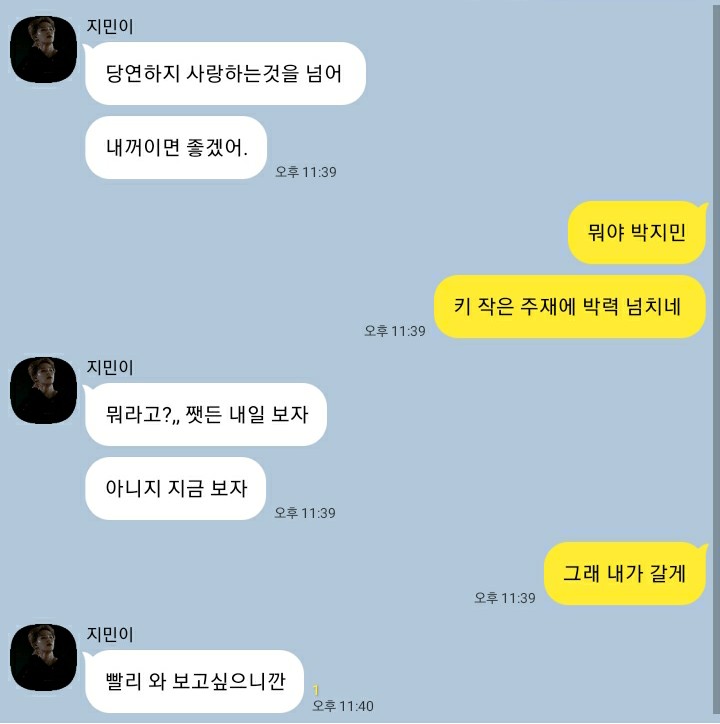Select the yellow bubble '그래 내가 갈게'
720x724 pixels.
coord(625,573)
